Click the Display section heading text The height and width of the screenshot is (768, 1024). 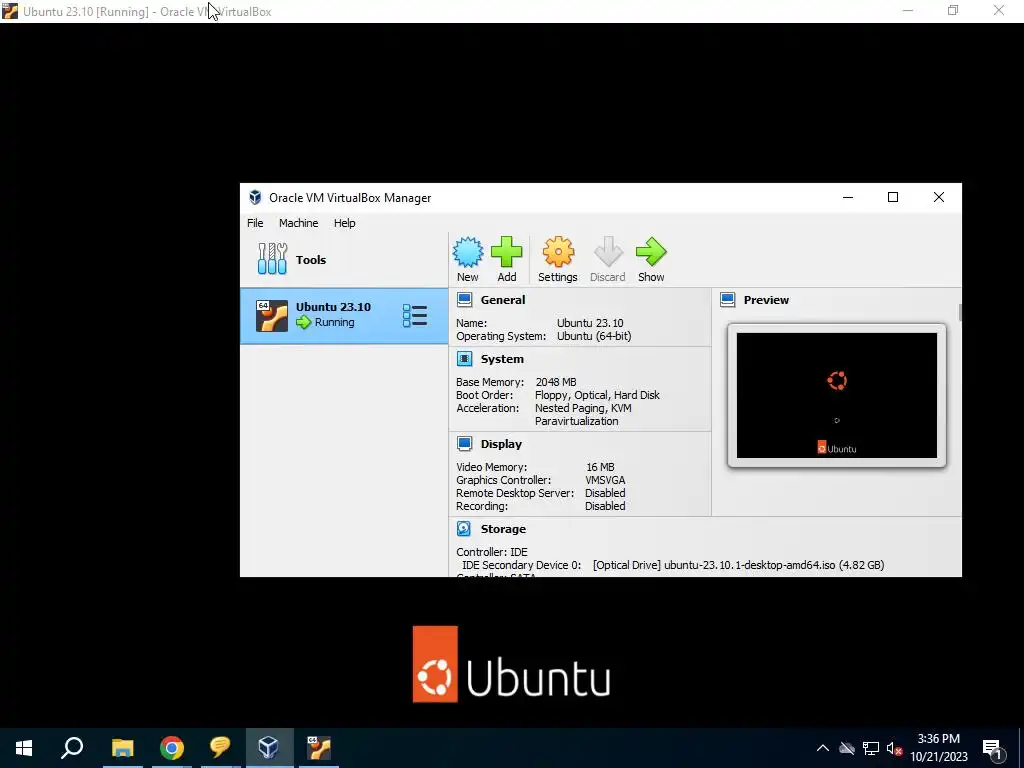point(501,443)
